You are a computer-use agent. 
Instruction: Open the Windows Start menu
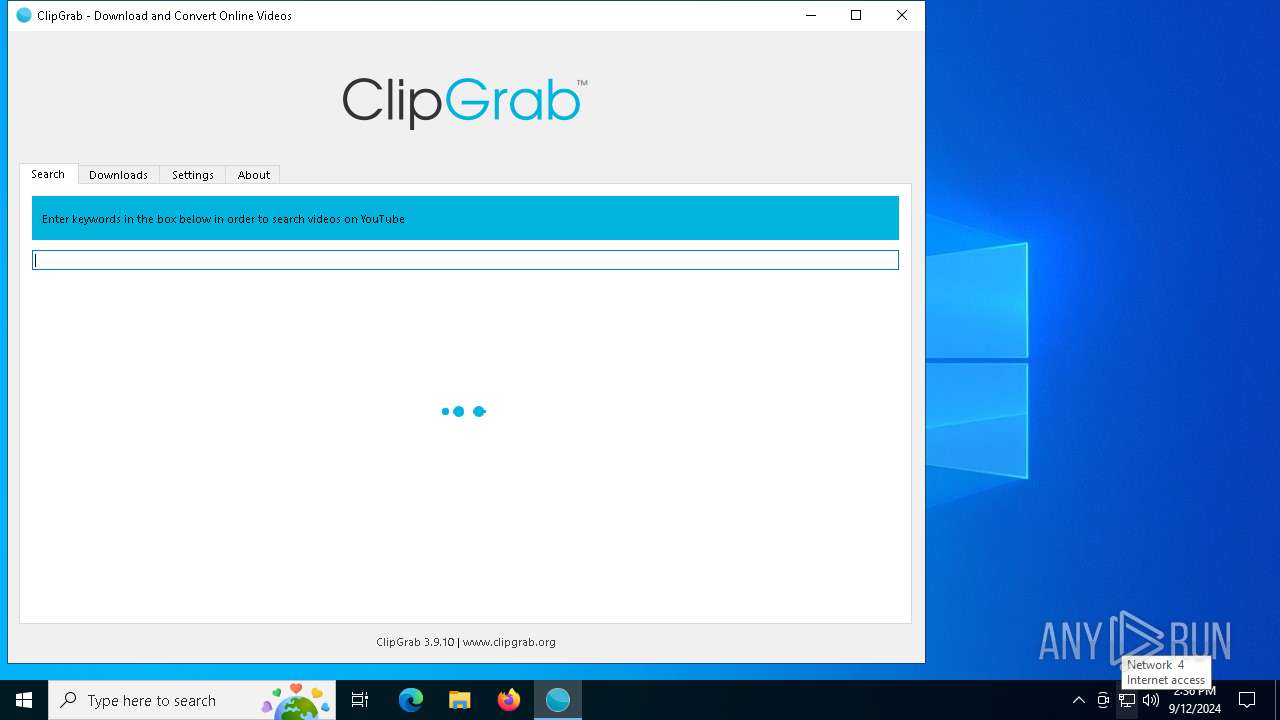pyautogui.click(x=24, y=700)
